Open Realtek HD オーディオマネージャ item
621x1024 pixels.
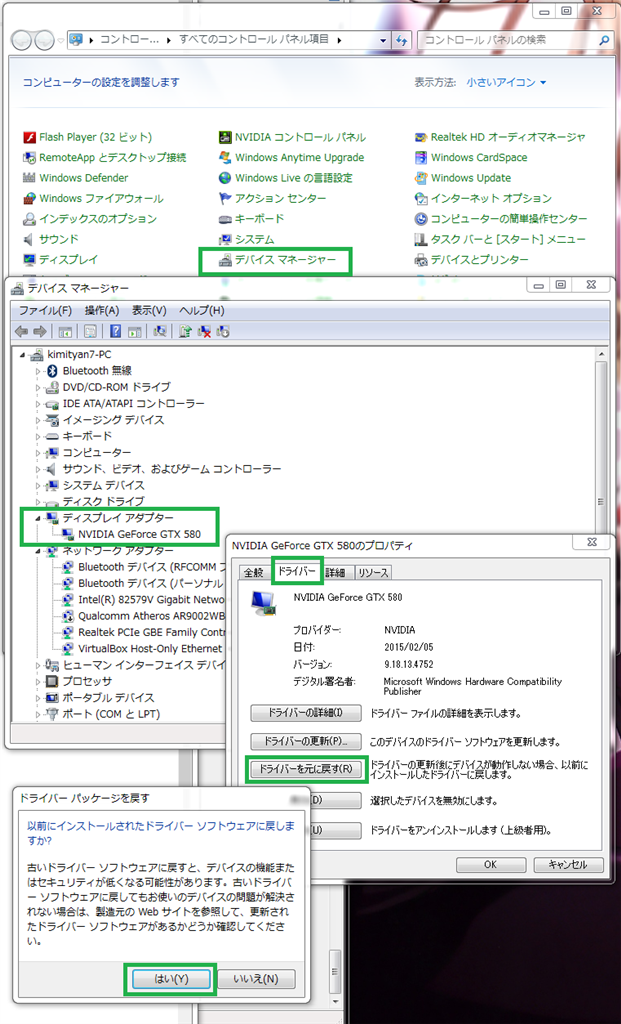500,137
